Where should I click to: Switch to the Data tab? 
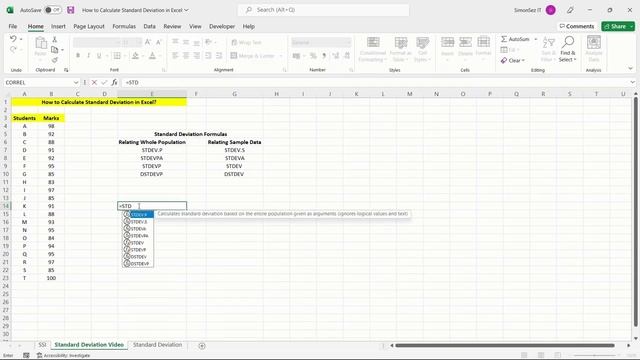point(149,26)
